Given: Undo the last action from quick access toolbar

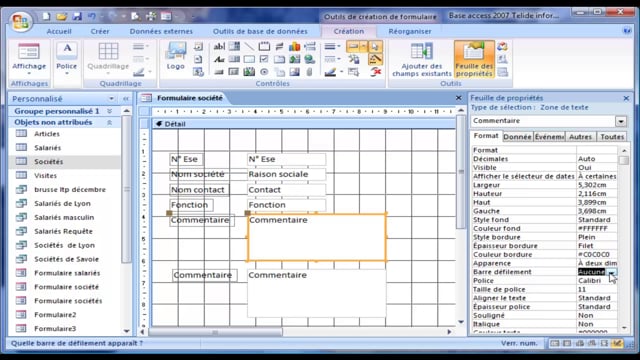Looking at the screenshot, I should 92,16.
